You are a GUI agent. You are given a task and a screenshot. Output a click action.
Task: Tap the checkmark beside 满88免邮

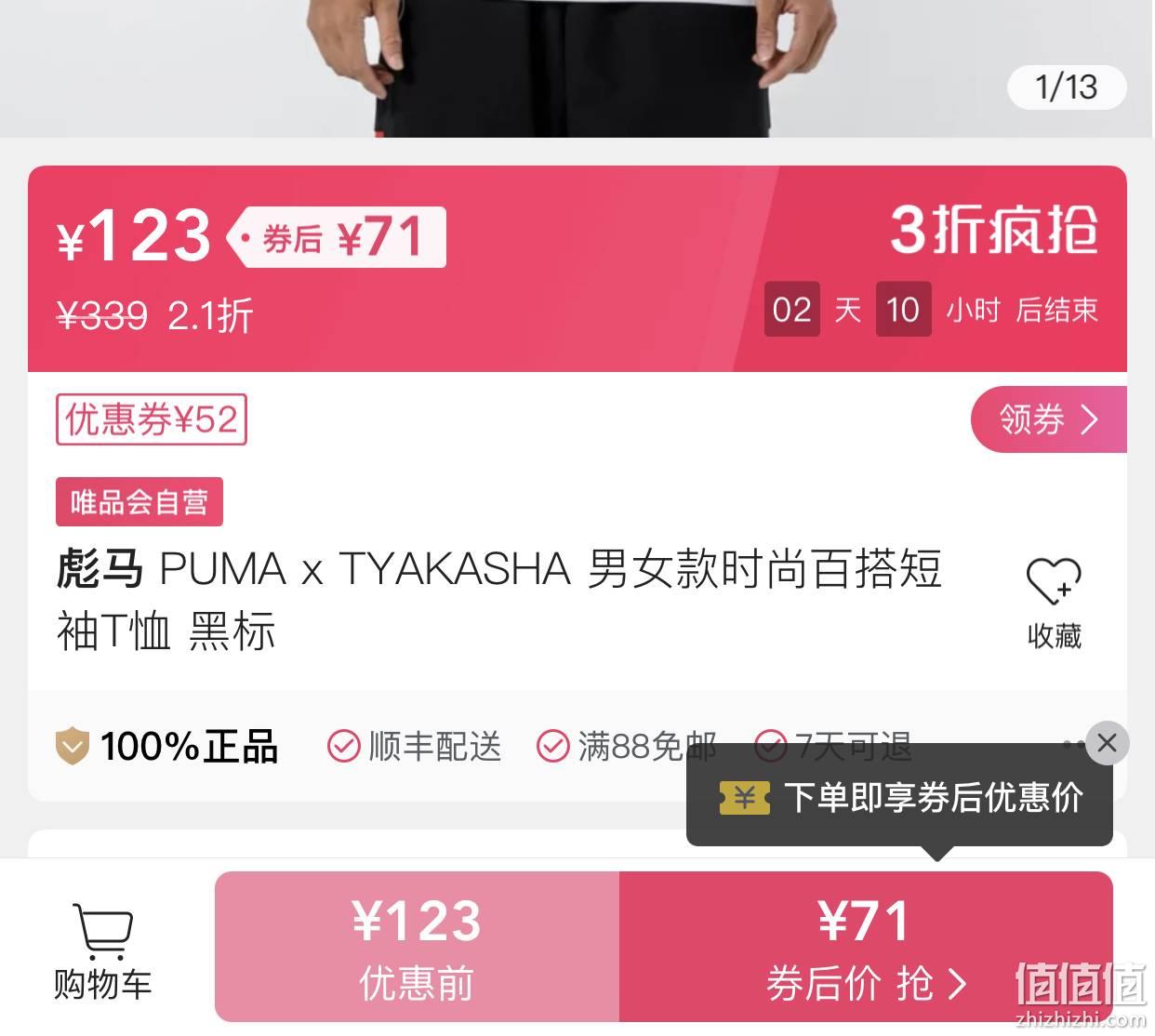pyautogui.click(x=553, y=747)
